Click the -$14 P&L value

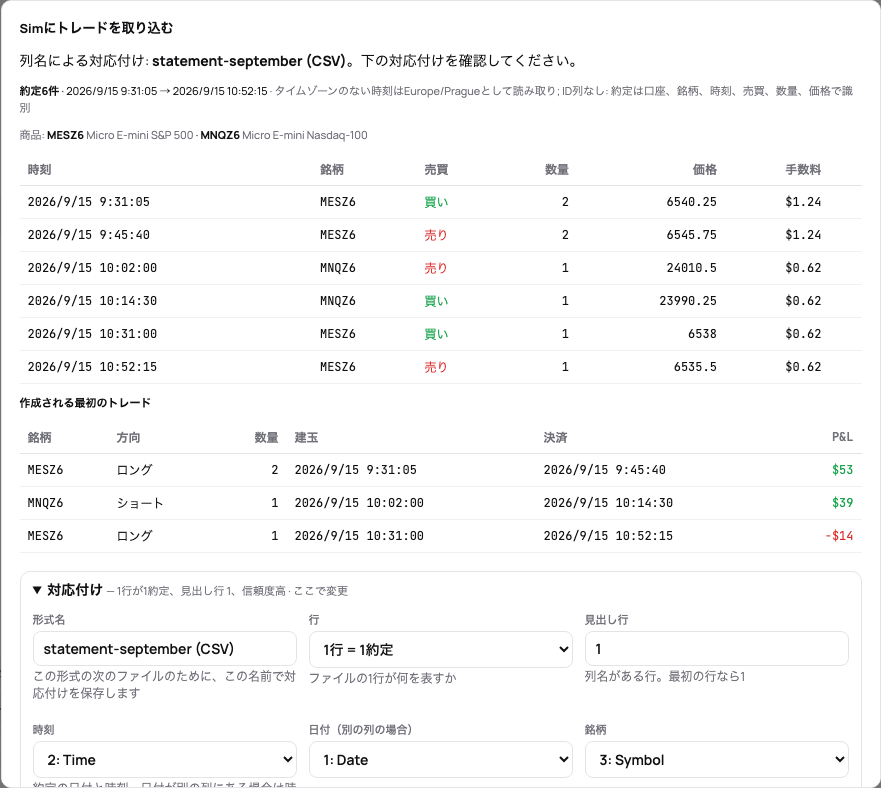pos(839,536)
